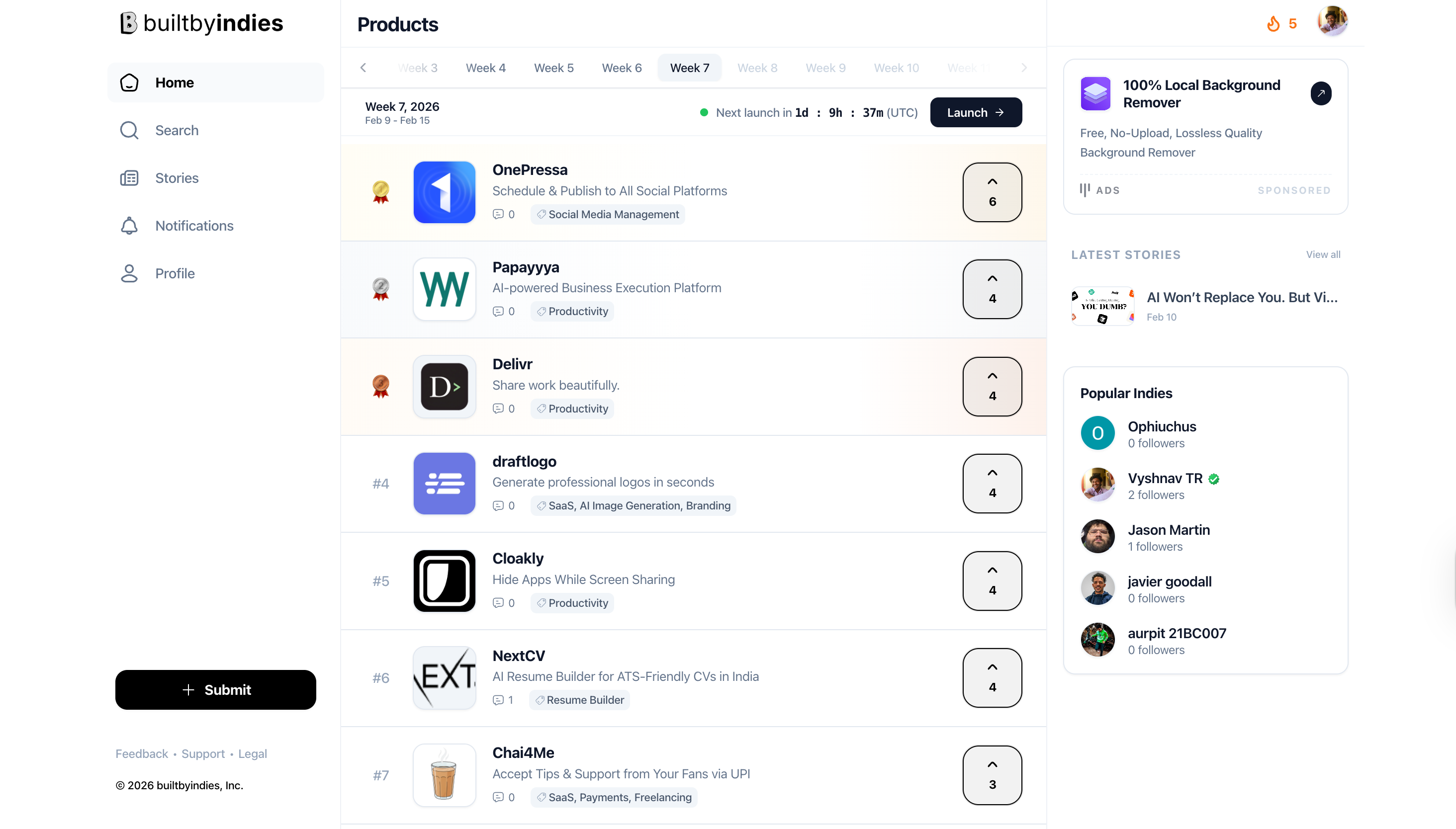This screenshot has height=829, width=1456.
Task: Open the Home sidebar icon
Action: 129,83
